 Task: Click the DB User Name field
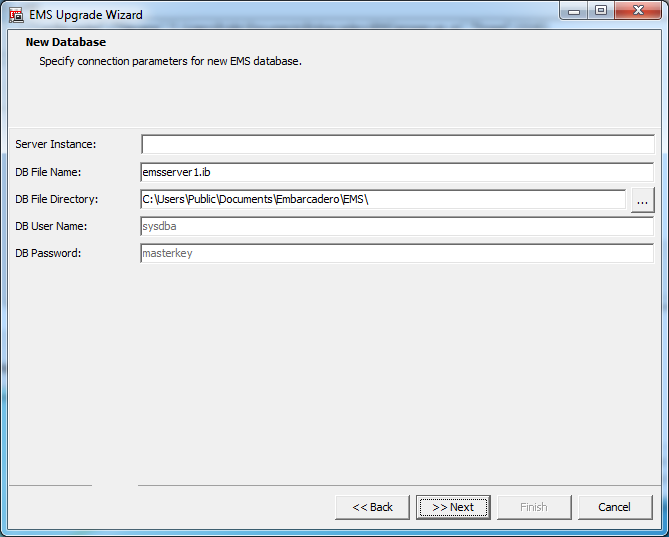397,226
